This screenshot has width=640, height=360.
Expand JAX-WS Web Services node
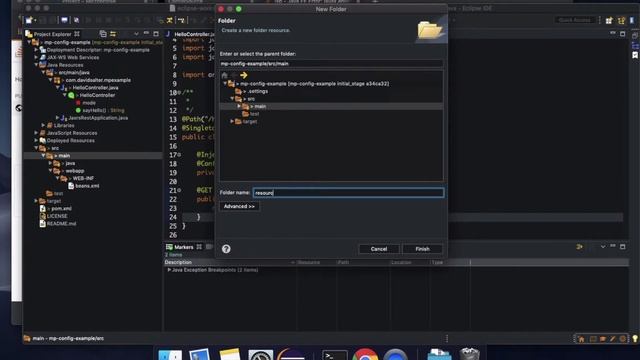[x=36, y=58]
